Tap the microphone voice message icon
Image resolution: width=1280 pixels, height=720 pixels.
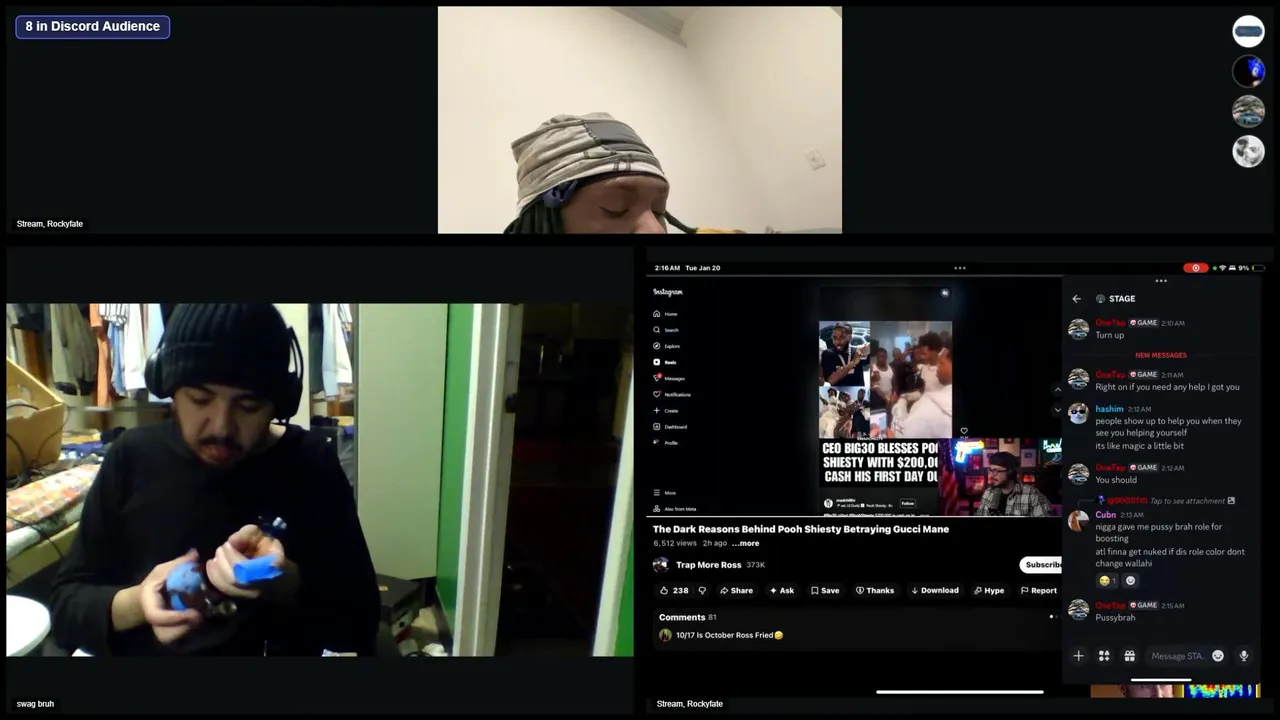[1244, 656]
